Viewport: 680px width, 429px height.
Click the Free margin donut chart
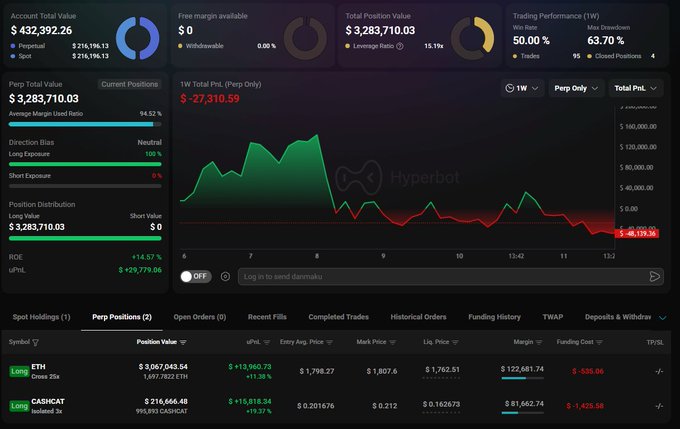pyautogui.click(x=305, y=38)
